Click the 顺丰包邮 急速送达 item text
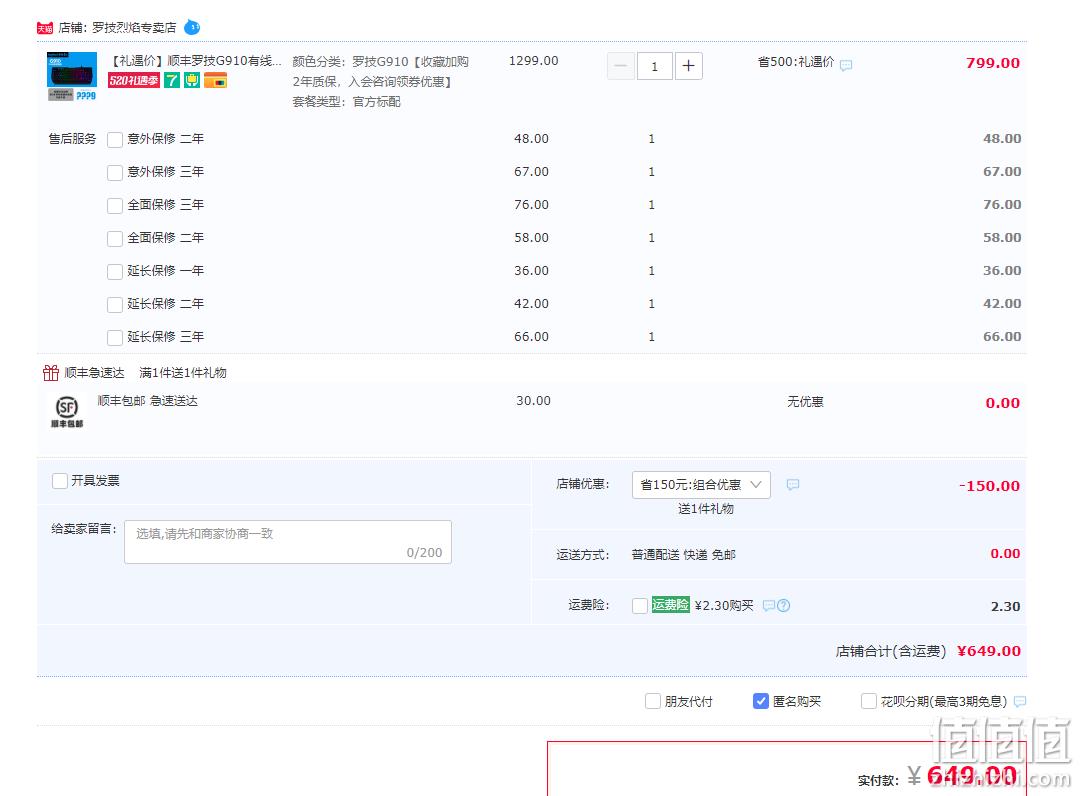 click(x=147, y=401)
